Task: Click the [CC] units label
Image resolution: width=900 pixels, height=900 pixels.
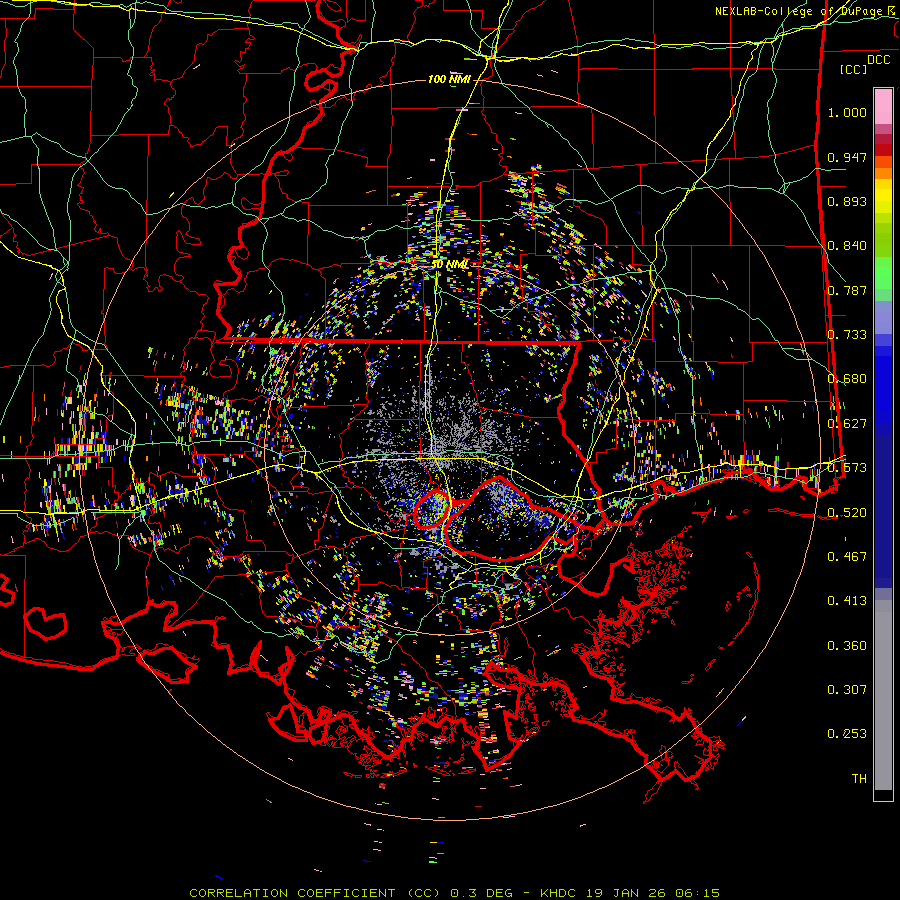Action: 853,69
